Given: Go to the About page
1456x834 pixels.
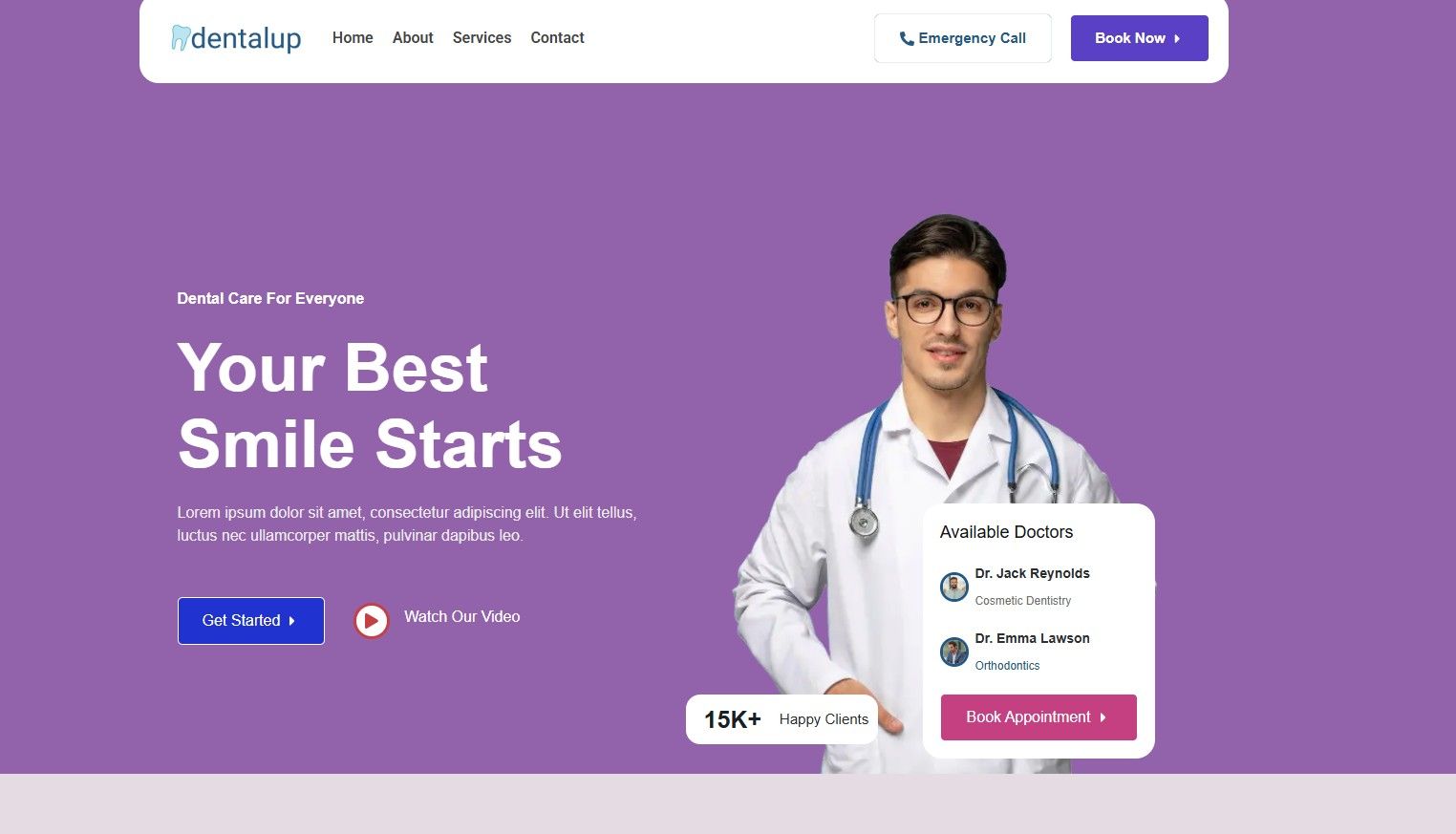Looking at the screenshot, I should (x=413, y=38).
